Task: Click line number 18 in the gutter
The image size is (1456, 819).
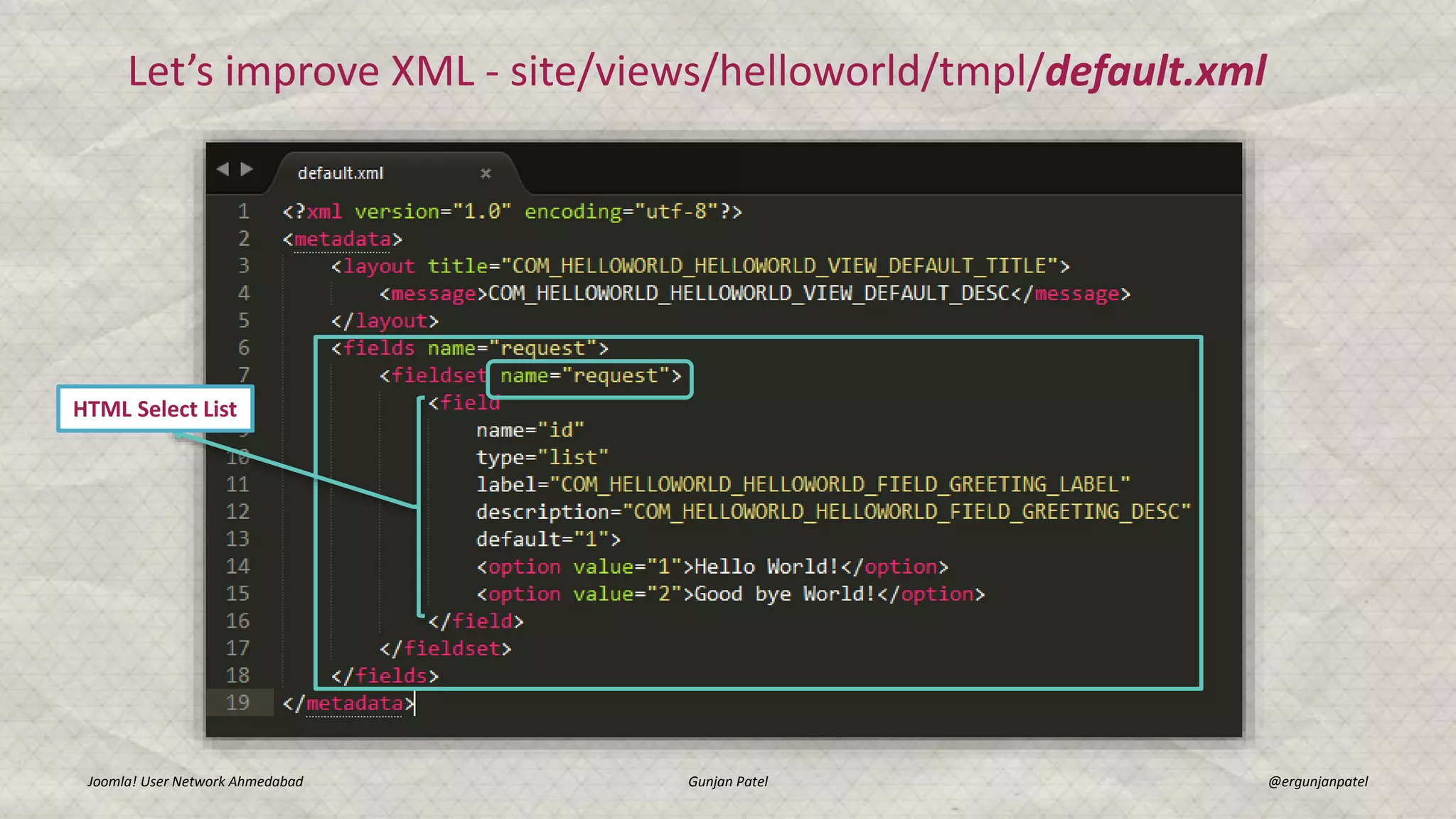Action: [237, 675]
